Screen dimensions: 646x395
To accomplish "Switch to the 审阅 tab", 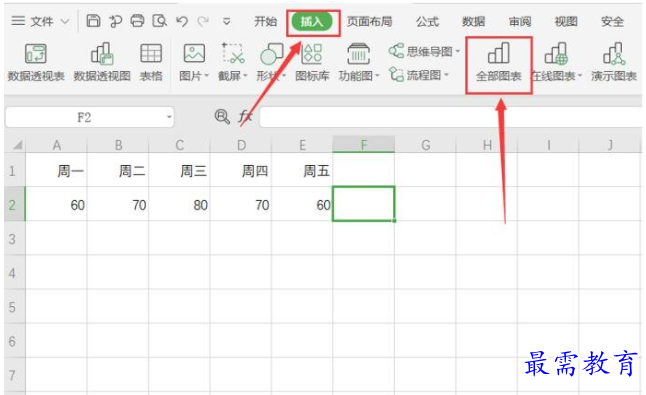I will point(520,21).
